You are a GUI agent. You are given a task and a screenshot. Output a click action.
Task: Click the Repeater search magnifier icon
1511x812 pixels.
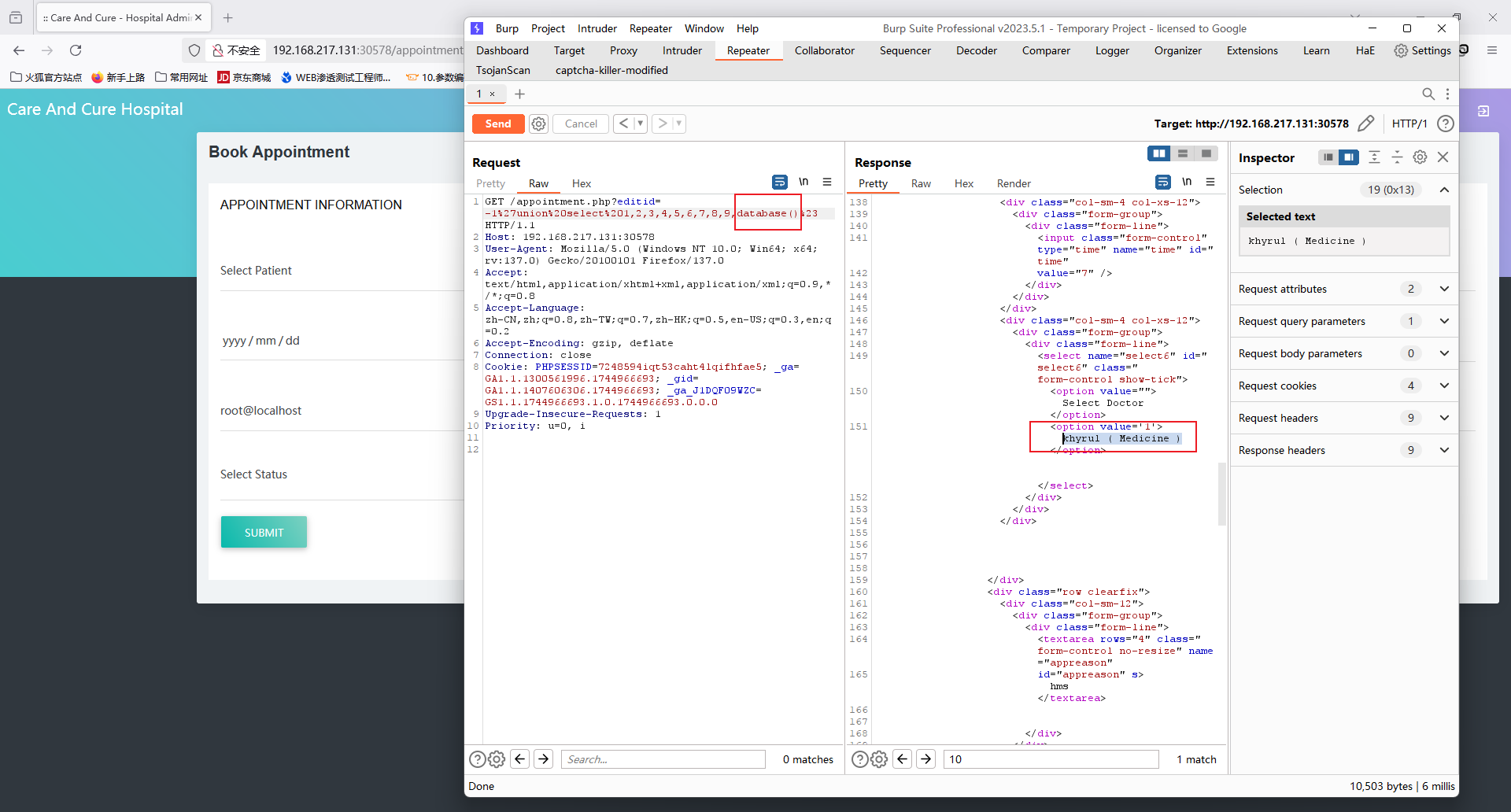[x=1428, y=94]
